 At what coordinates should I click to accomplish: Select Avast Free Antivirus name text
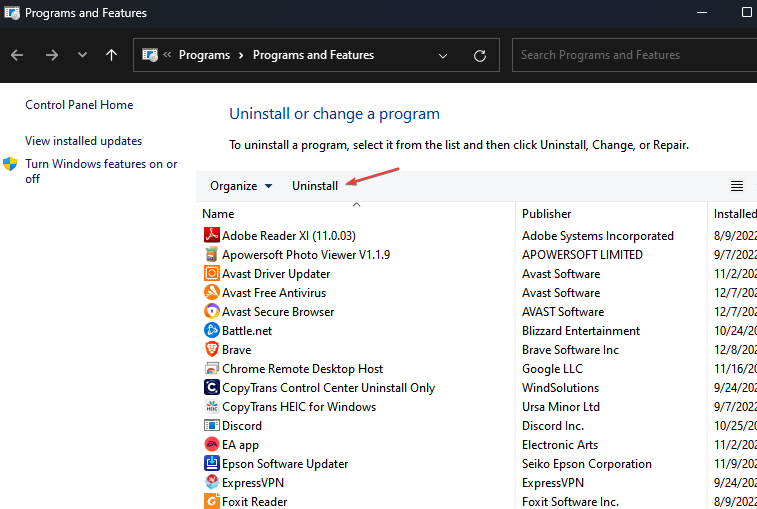click(x=274, y=293)
